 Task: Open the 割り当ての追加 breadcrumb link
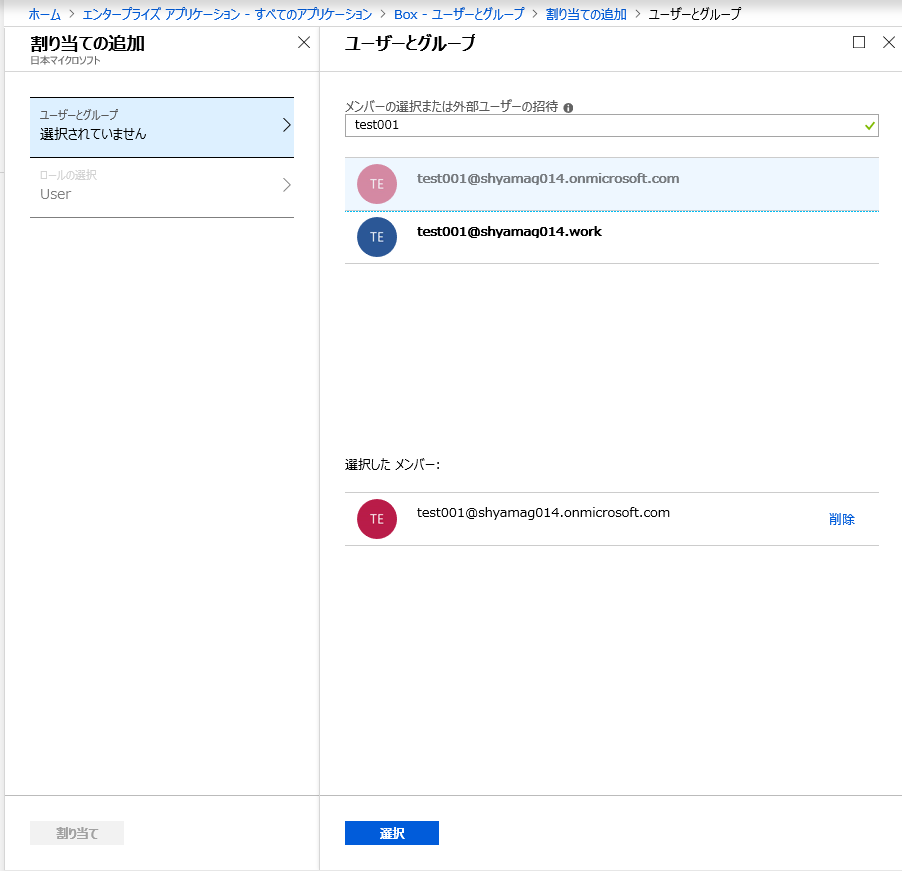click(x=586, y=14)
